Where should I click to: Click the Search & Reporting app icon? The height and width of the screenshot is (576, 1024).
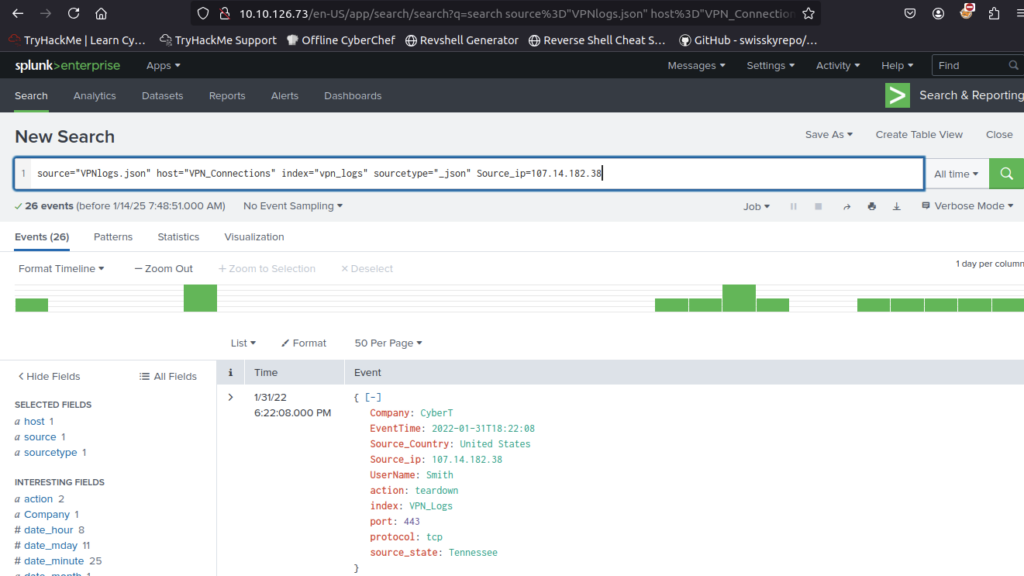[897, 95]
